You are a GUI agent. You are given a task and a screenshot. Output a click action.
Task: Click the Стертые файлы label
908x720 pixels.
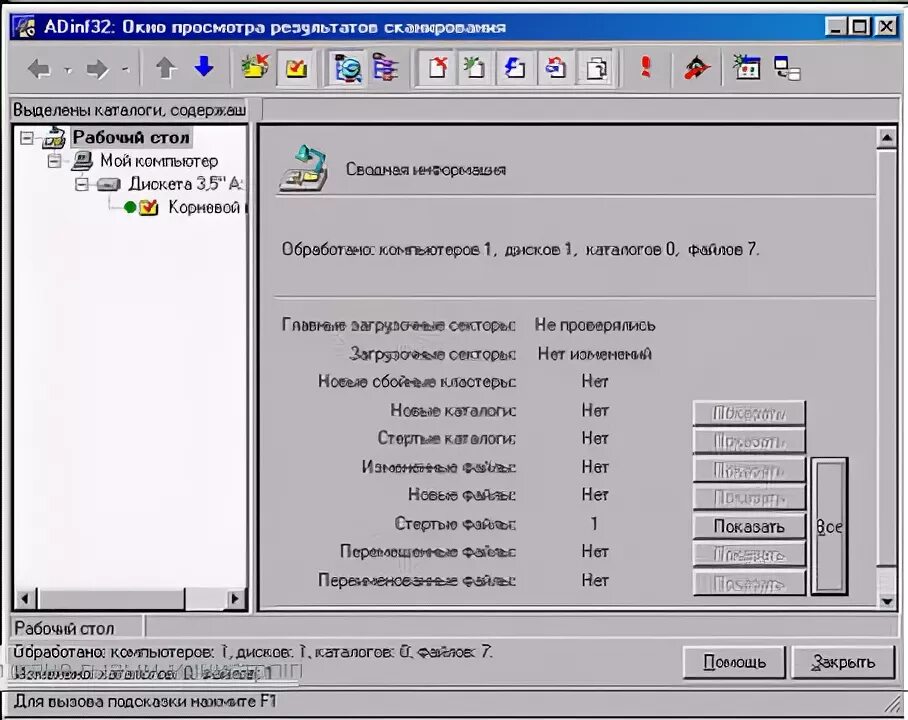(x=455, y=524)
